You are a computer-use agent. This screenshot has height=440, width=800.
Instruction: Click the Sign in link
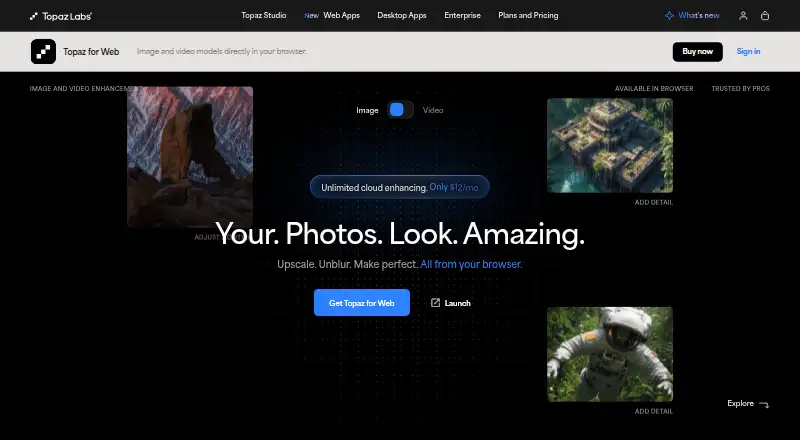[748, 52]
